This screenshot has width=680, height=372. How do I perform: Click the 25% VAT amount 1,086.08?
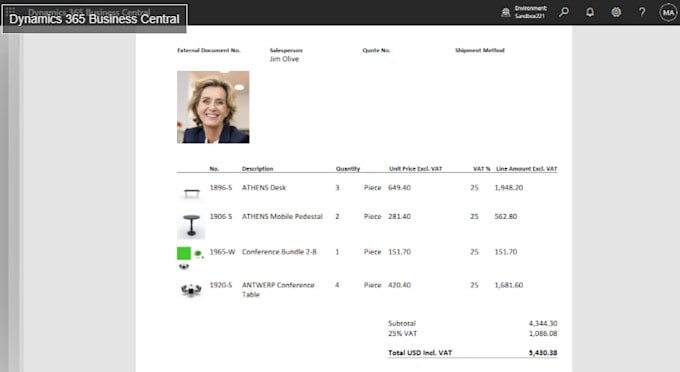pyautogui.click(x=543, y=333)
